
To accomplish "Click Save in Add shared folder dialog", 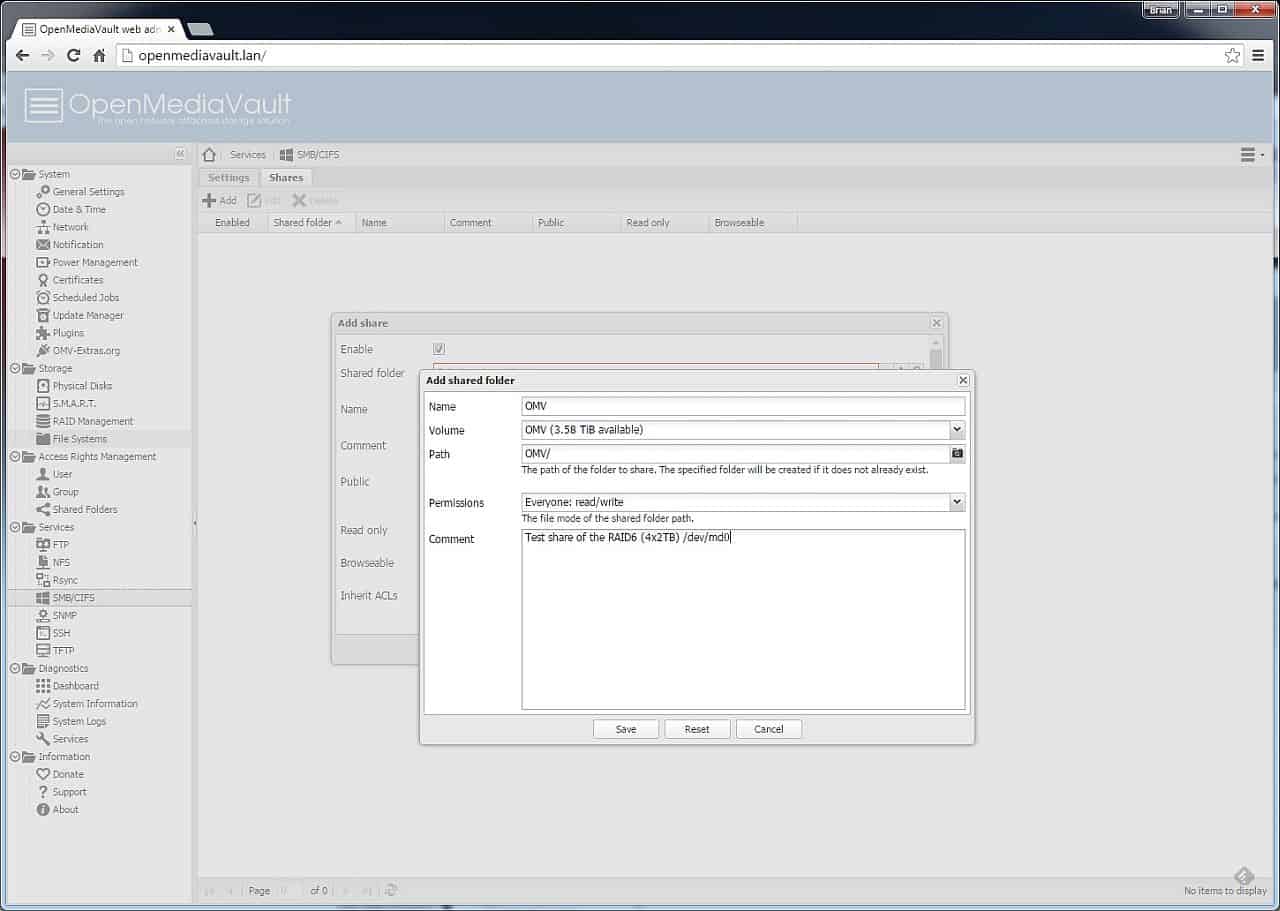I will coord(626,729).
